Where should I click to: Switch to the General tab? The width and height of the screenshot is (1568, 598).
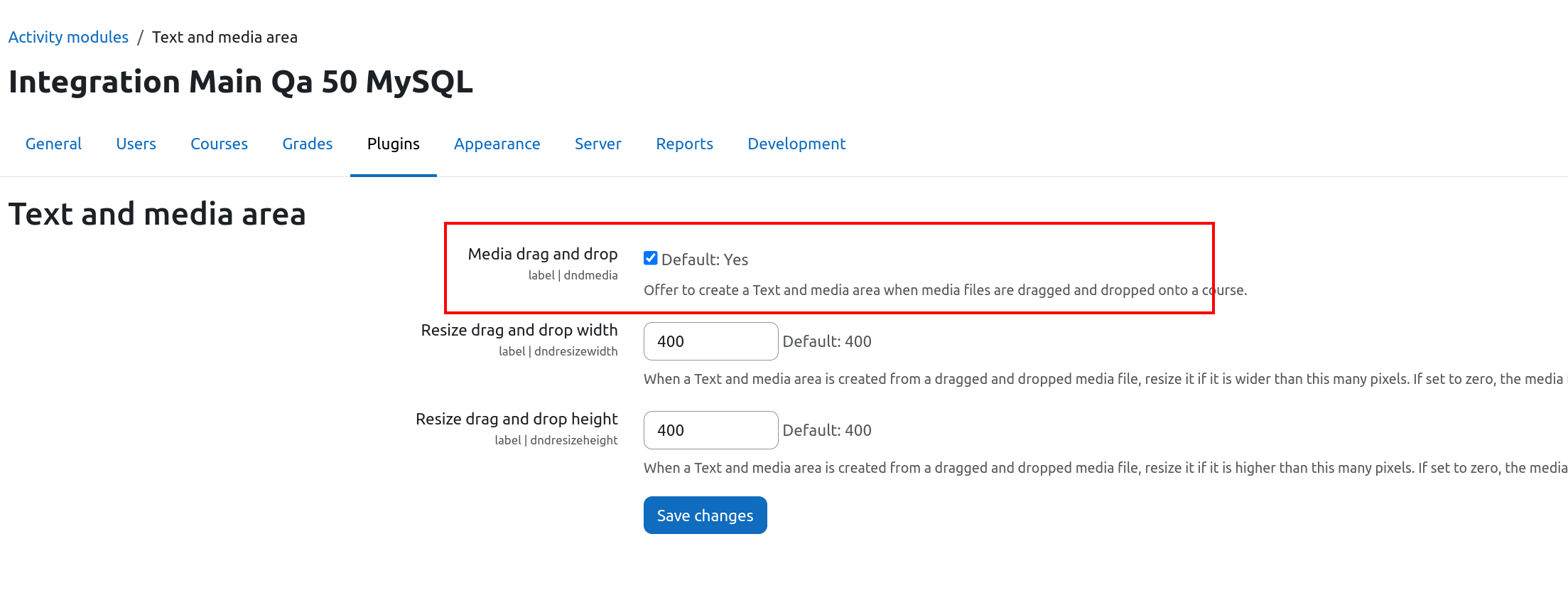53,144
